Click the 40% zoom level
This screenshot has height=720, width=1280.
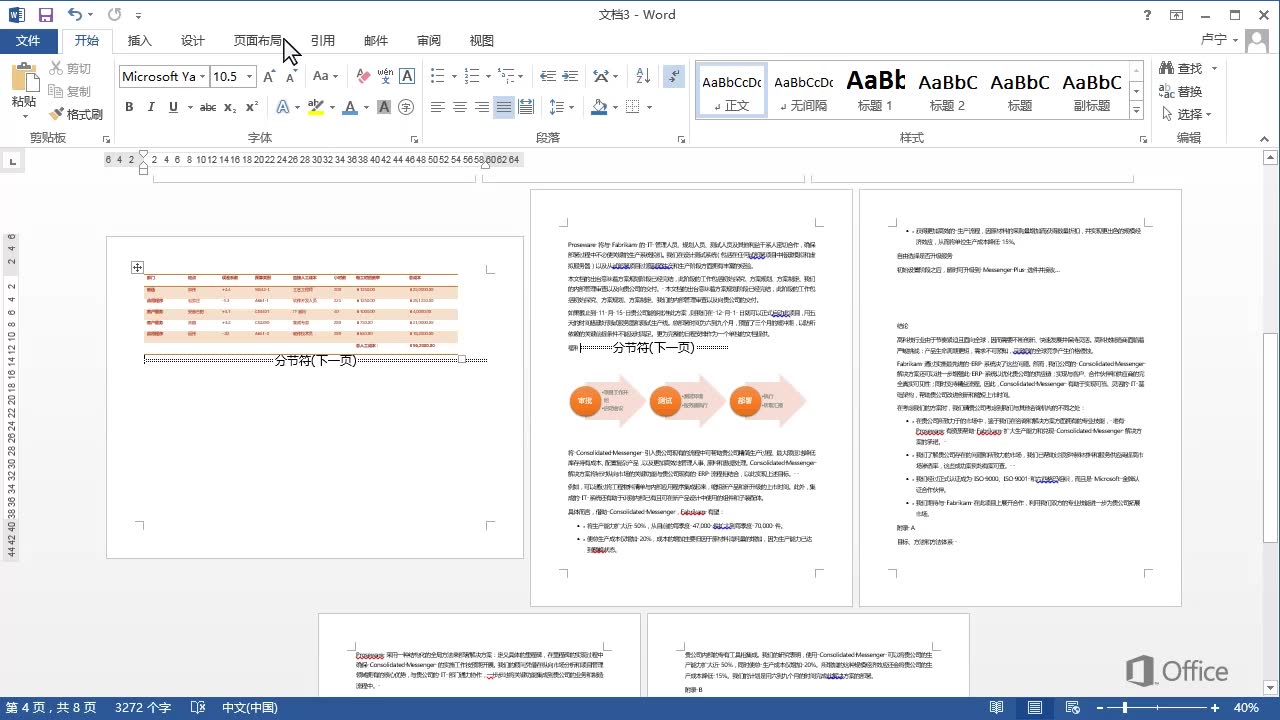(1245, 708)
